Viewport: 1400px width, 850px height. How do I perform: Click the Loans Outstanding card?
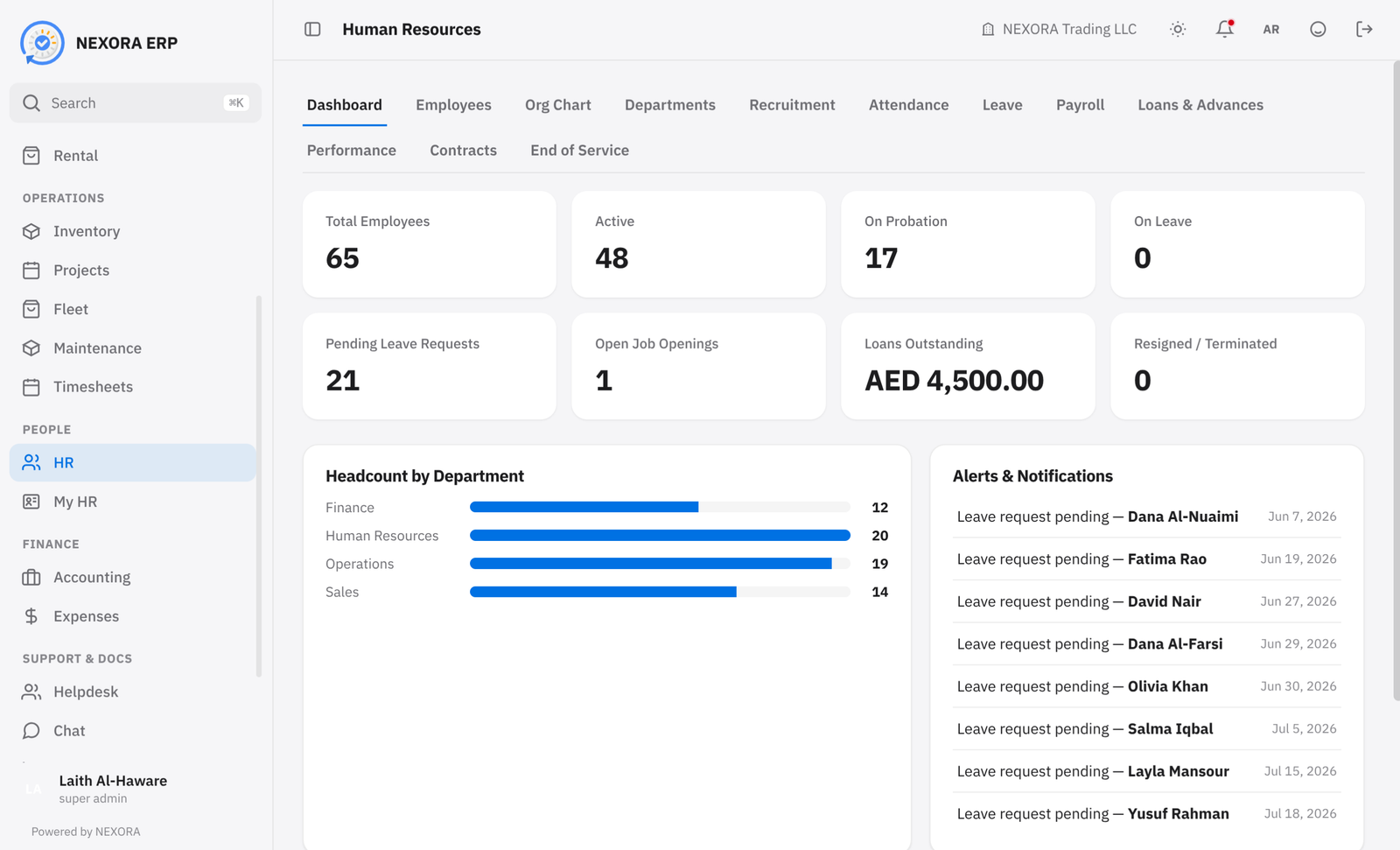click(x=968, y=366)
